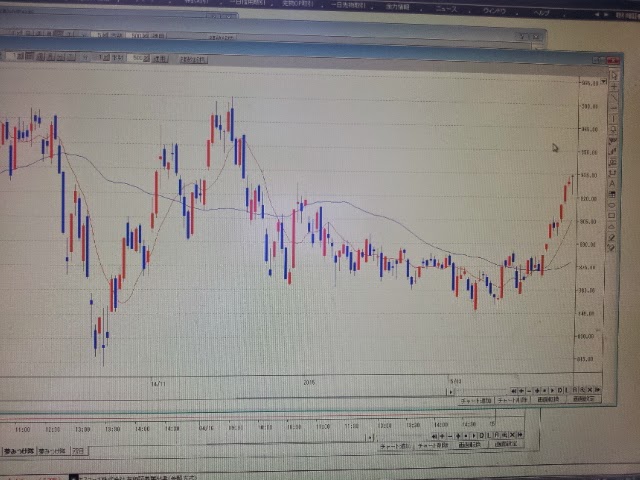Open ヘルプ menu in top menu bar
The width and height of the screenshot is (640, 480).
(542, 13)
